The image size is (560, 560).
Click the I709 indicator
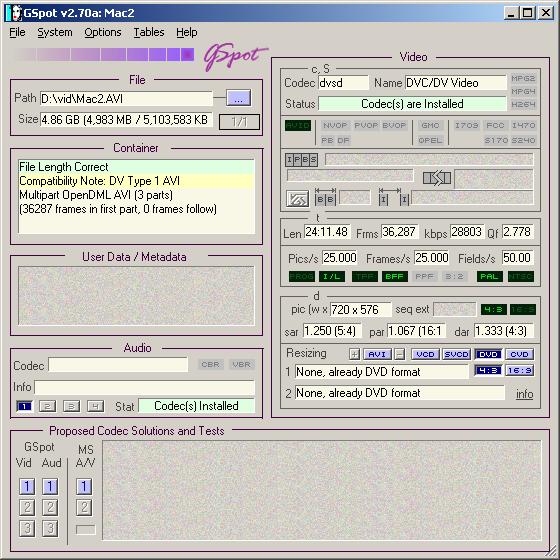coord(466,125)
